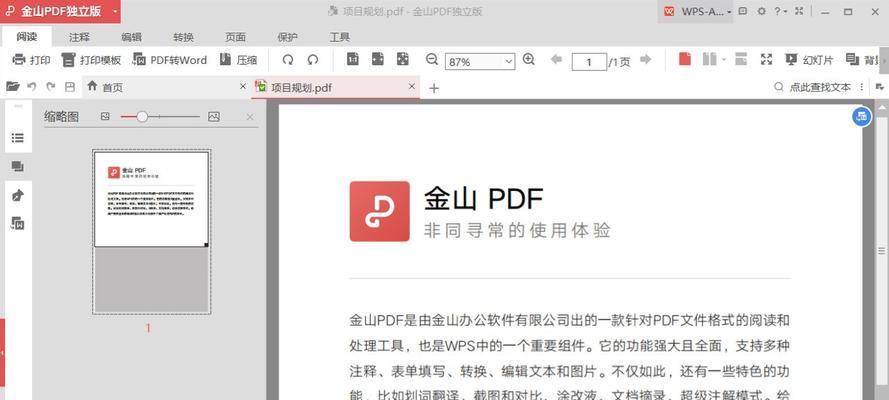Image resolution: width=889 pixels, height=400 pixels.
Task: Zoom in with the plus magnifier
Action: click(x=528, y=59)
